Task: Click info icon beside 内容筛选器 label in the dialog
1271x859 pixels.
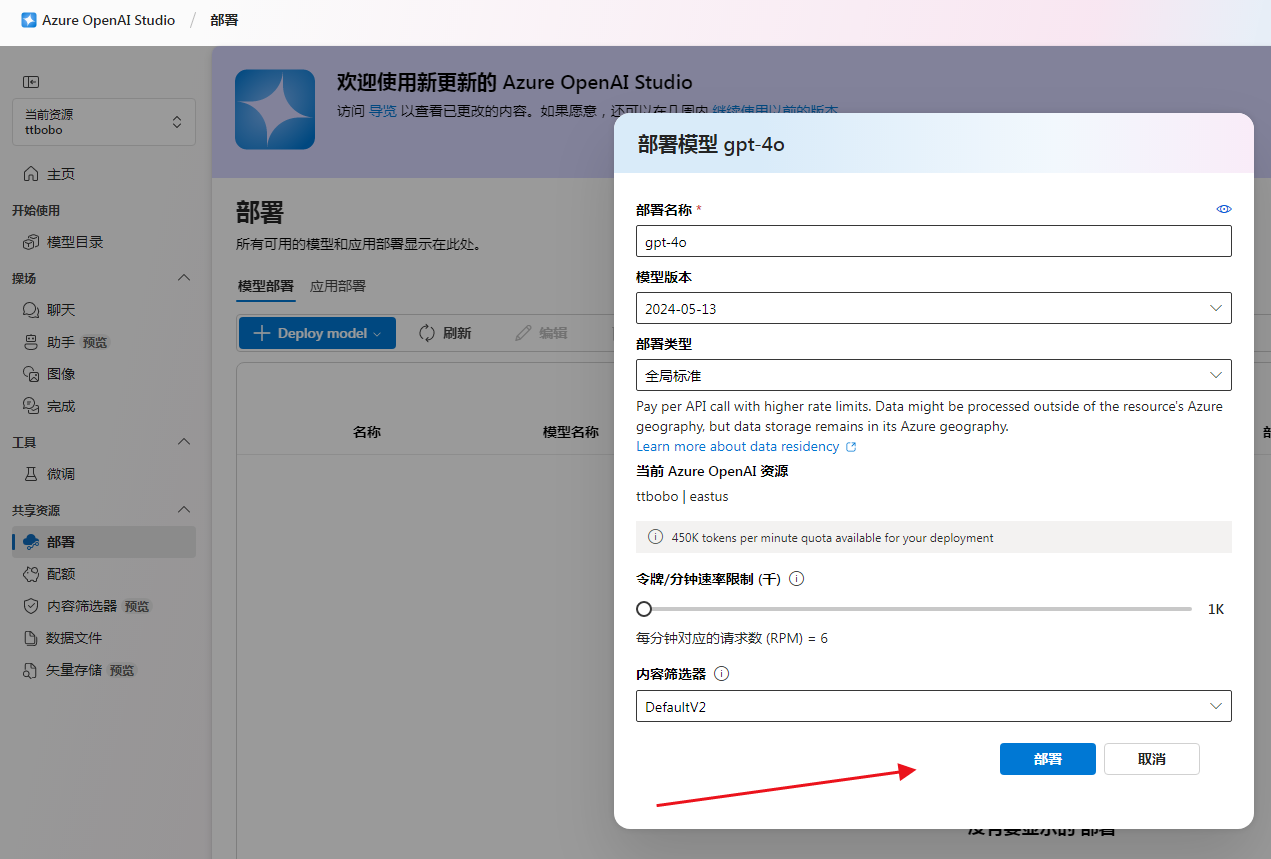Action: [x=722, y=674]
